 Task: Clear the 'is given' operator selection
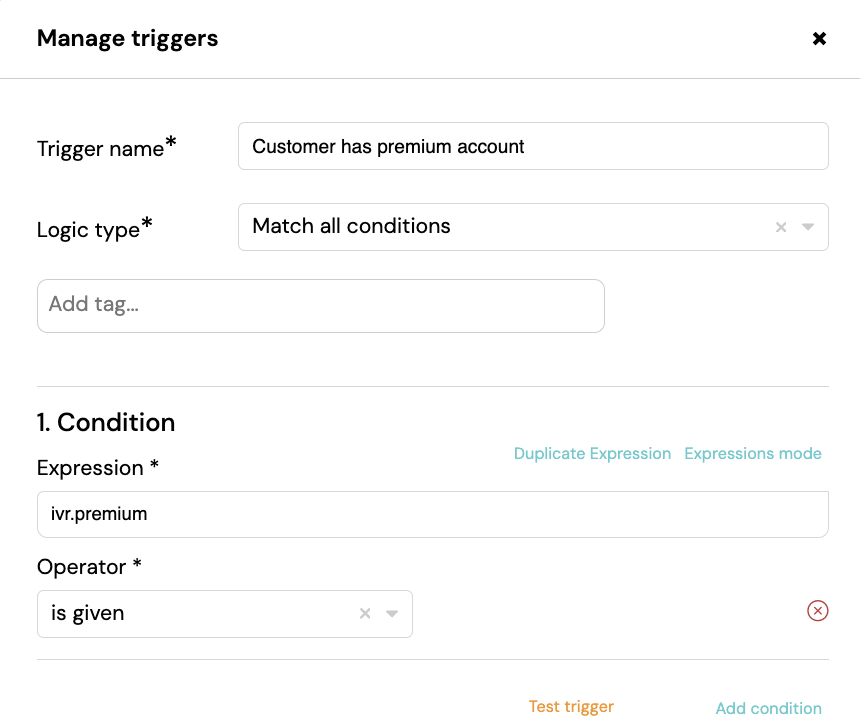coord(365,613)
